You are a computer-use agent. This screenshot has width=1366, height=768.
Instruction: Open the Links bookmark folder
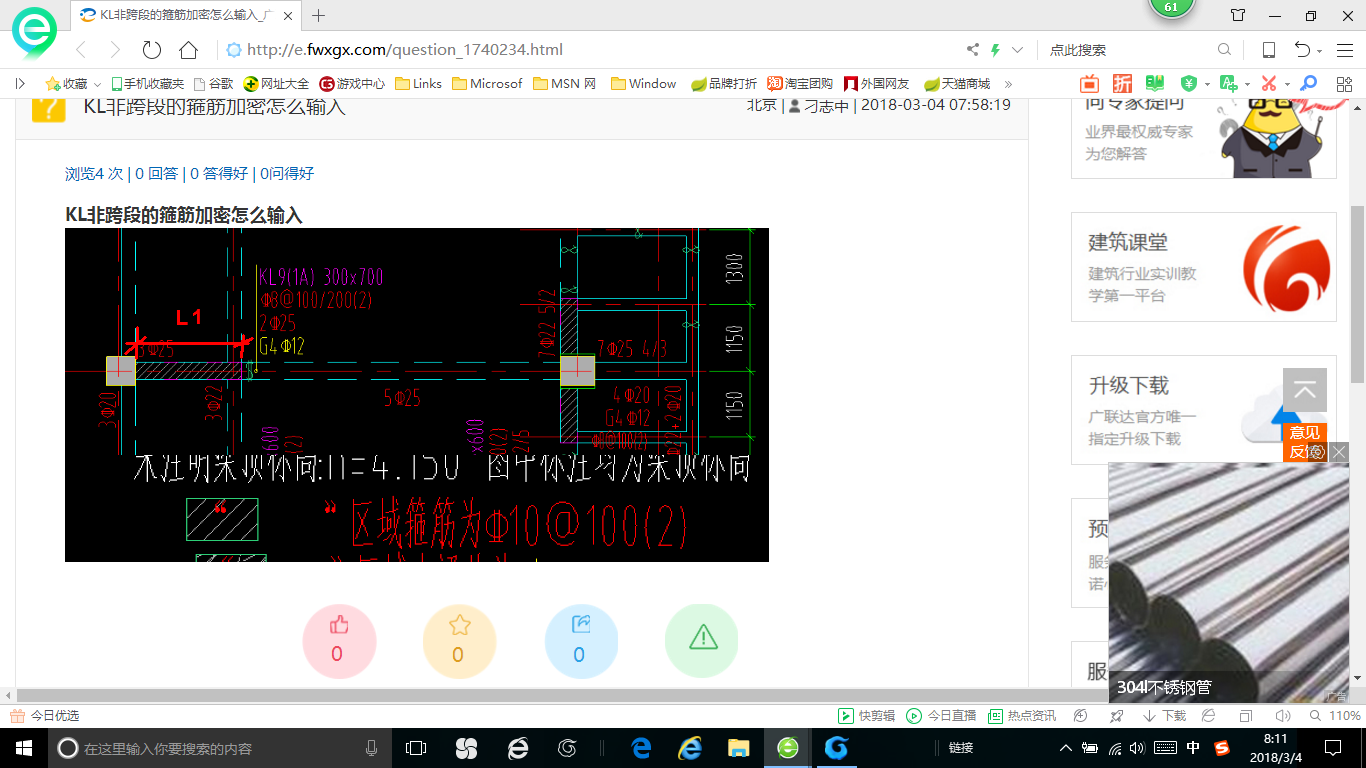(x=419, y=84)
